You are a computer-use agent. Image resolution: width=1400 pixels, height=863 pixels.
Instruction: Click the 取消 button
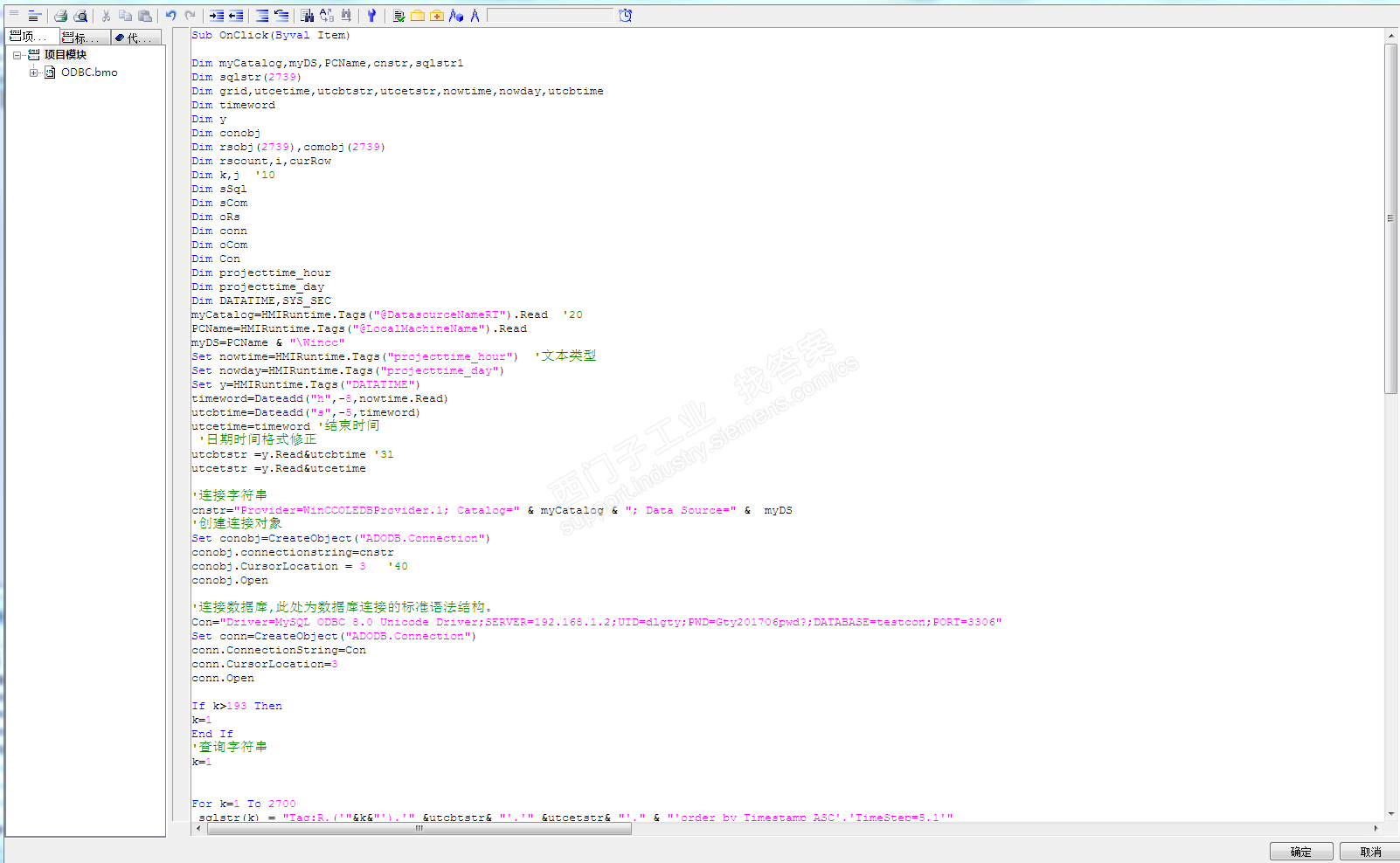1370,852
